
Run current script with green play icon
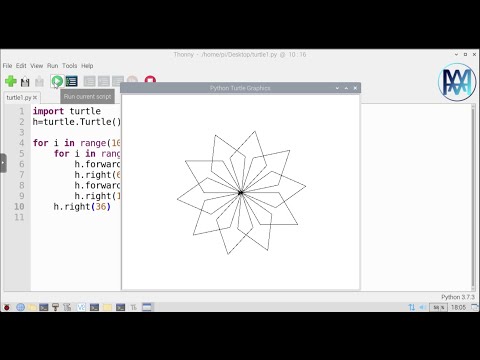[57, 81]
